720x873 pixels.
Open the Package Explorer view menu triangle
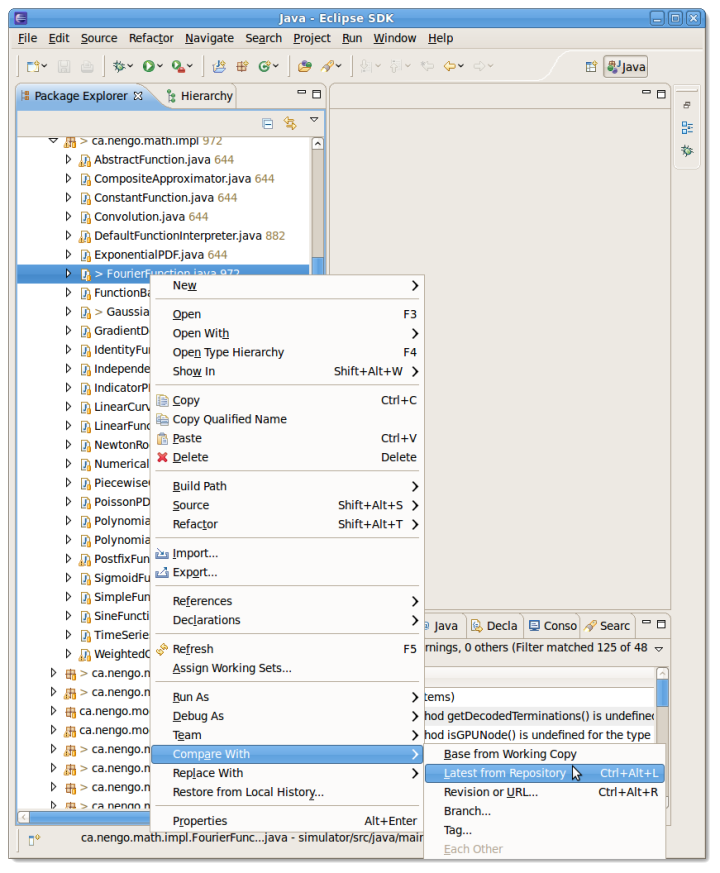click(314, 120)
